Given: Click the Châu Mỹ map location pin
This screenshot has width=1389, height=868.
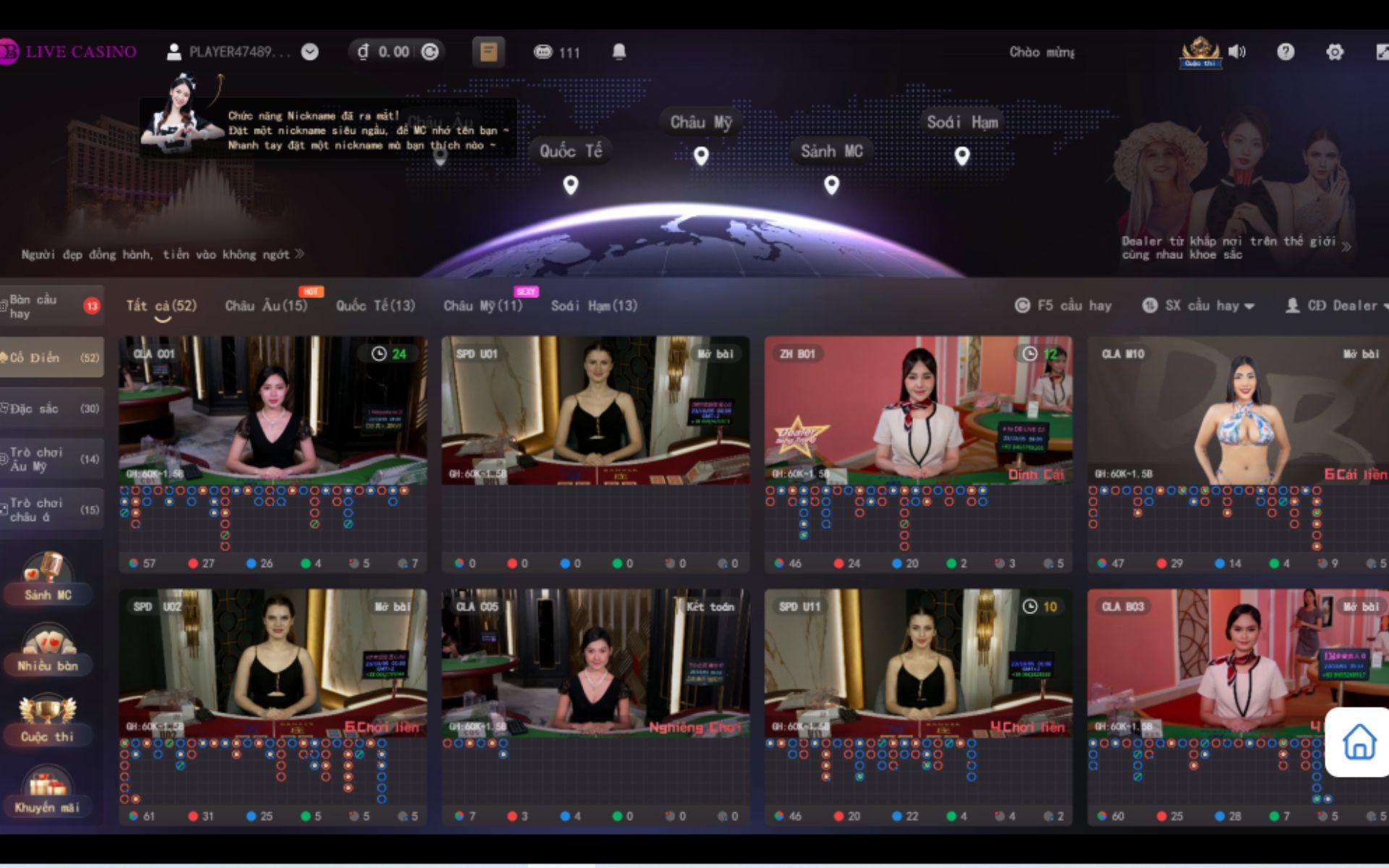Looking at the screenshot, I should (701, 156).
